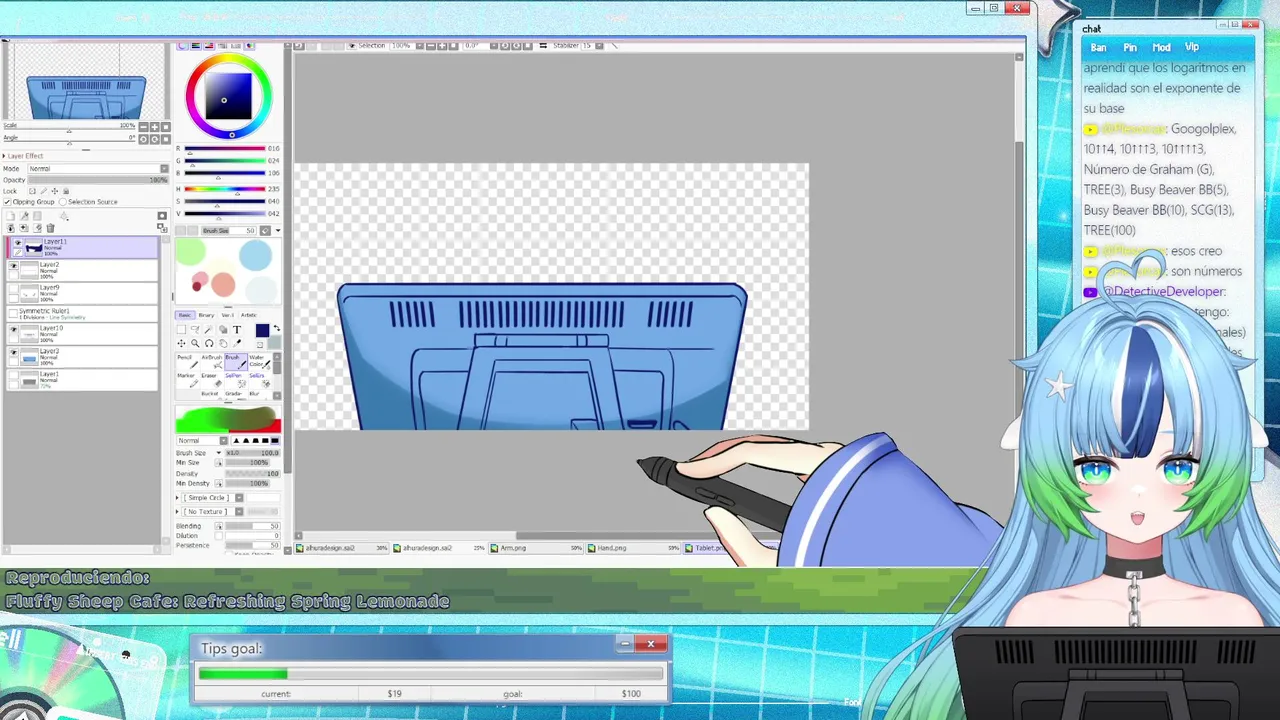Toggle Clipping Group checkbox
1280x720 pixels.
[7, 202]
